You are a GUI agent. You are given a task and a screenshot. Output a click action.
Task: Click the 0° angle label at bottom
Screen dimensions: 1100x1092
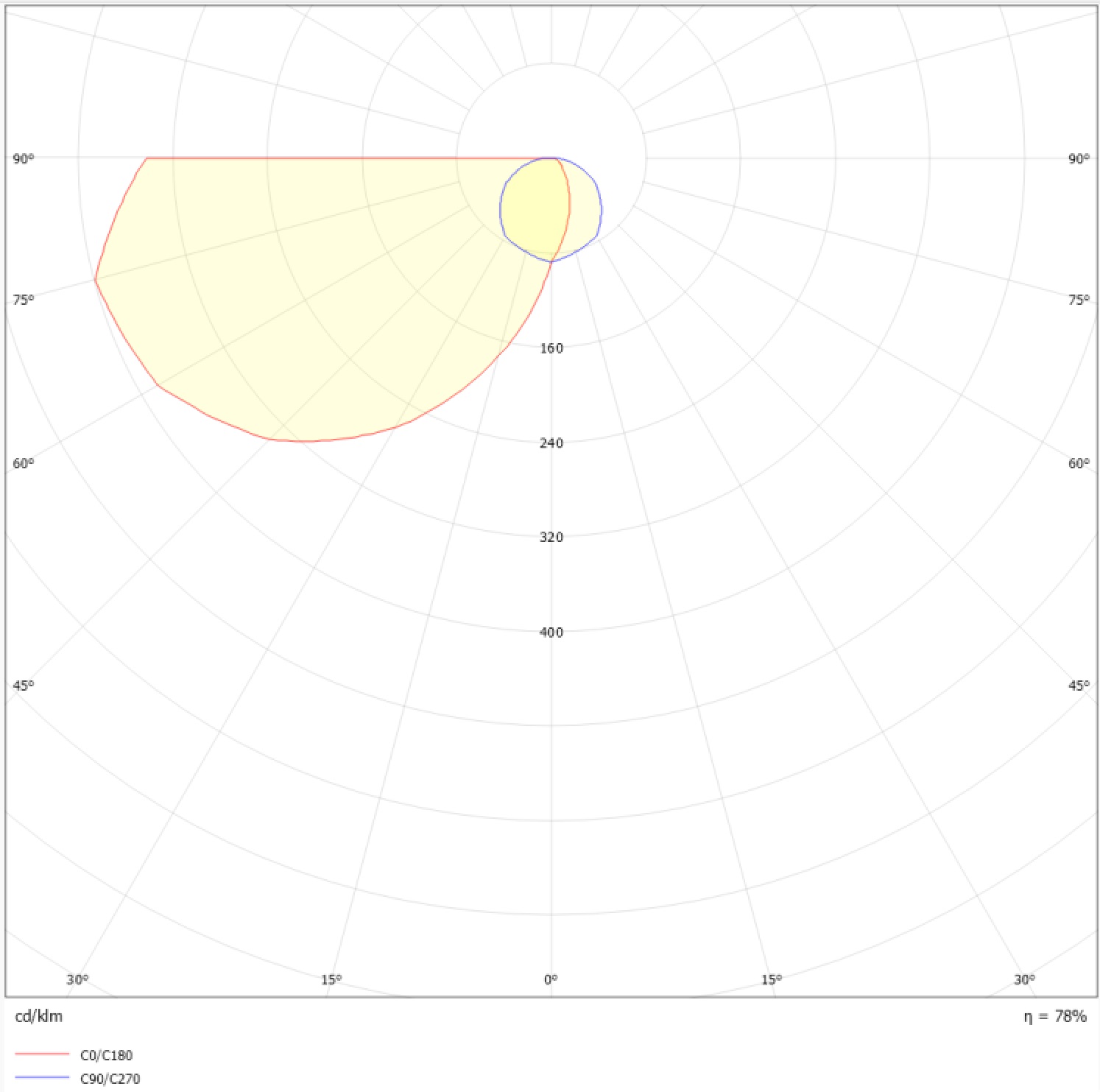pyautogui.click(x=551, y=979)
